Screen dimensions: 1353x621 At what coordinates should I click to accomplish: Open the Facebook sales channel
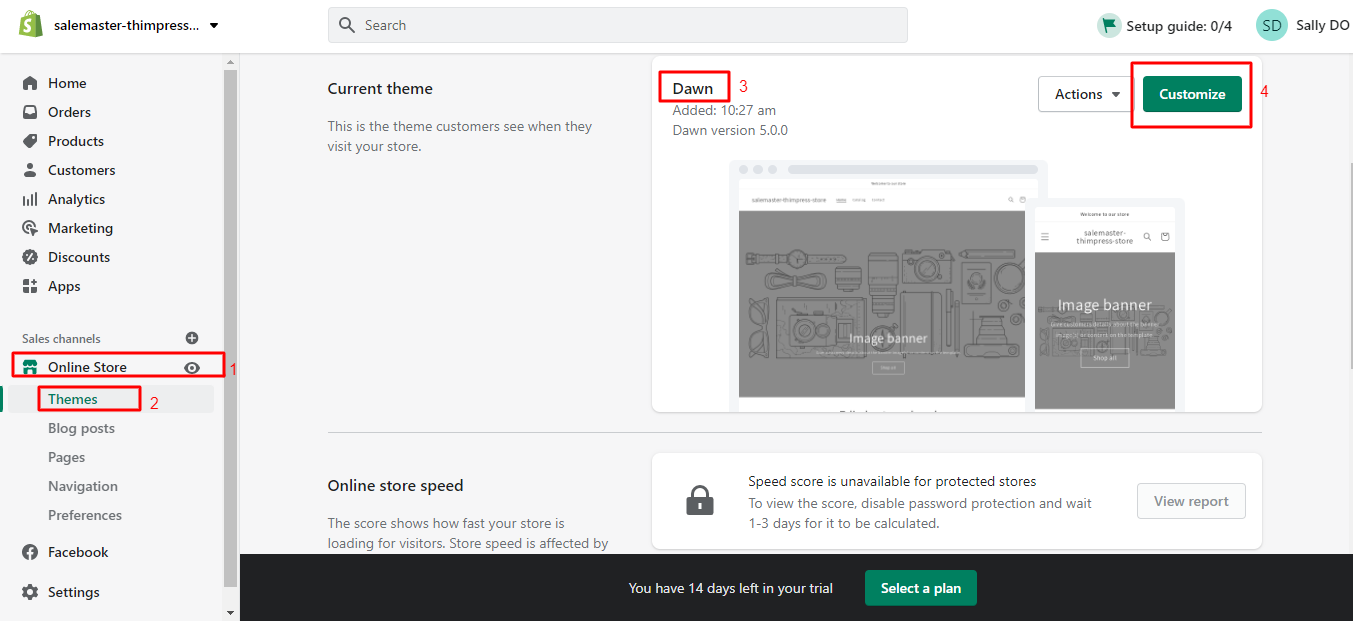[x=76, y=551]
